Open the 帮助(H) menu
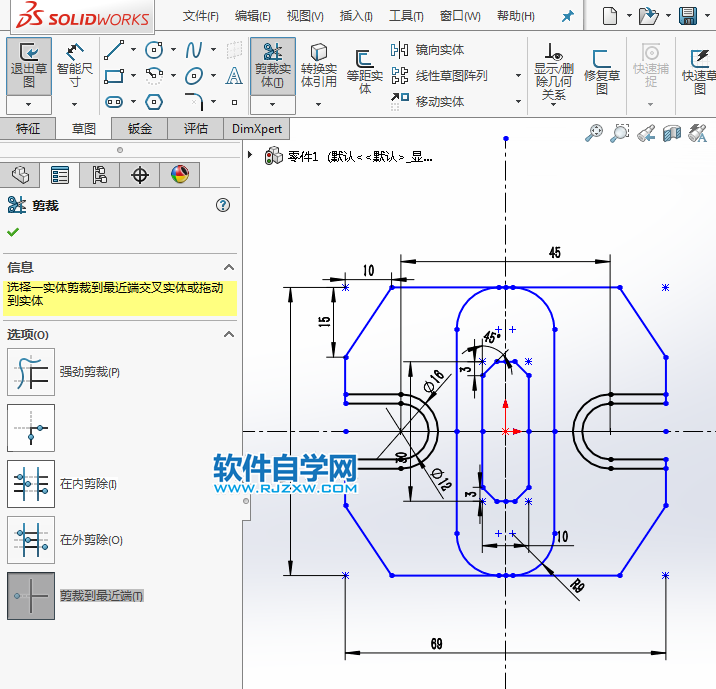716x689 pixels. pos(516,16)
